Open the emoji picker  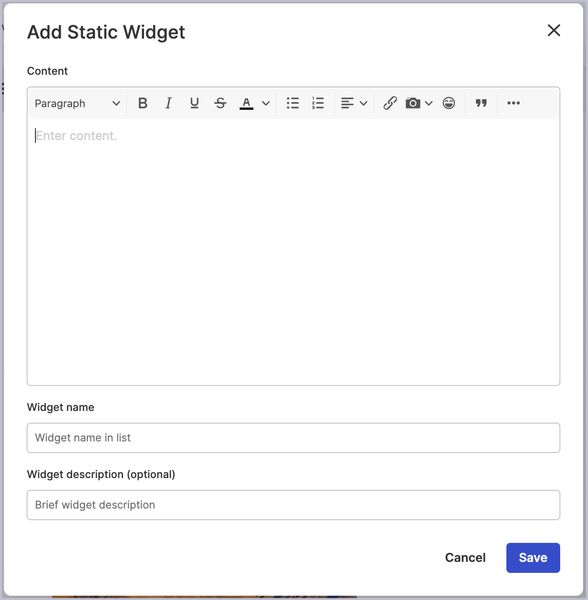pos(449,103)
